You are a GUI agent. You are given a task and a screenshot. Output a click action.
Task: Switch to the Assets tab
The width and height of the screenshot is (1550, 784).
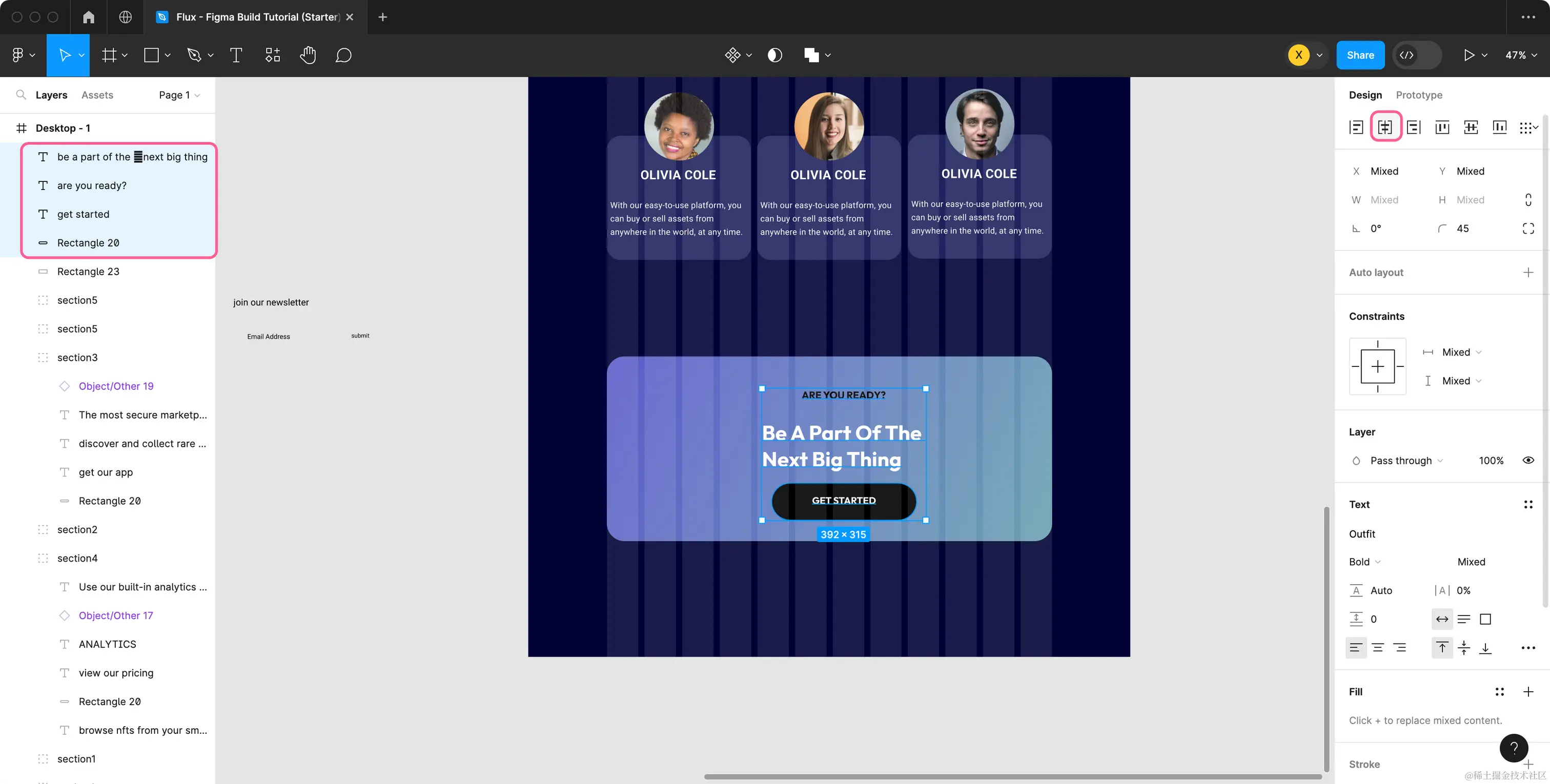(x=97, y=95)
